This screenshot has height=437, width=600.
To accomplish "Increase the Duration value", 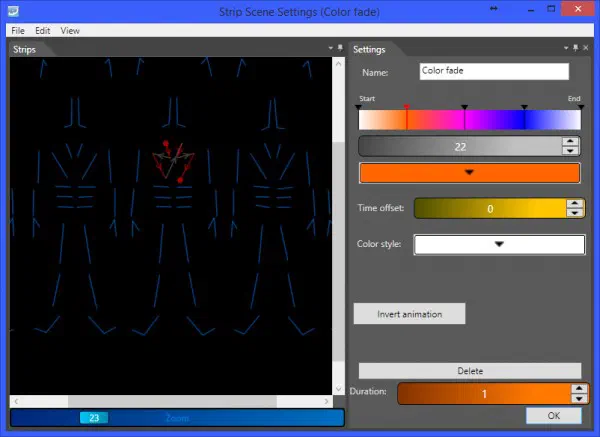I will 579,389.
